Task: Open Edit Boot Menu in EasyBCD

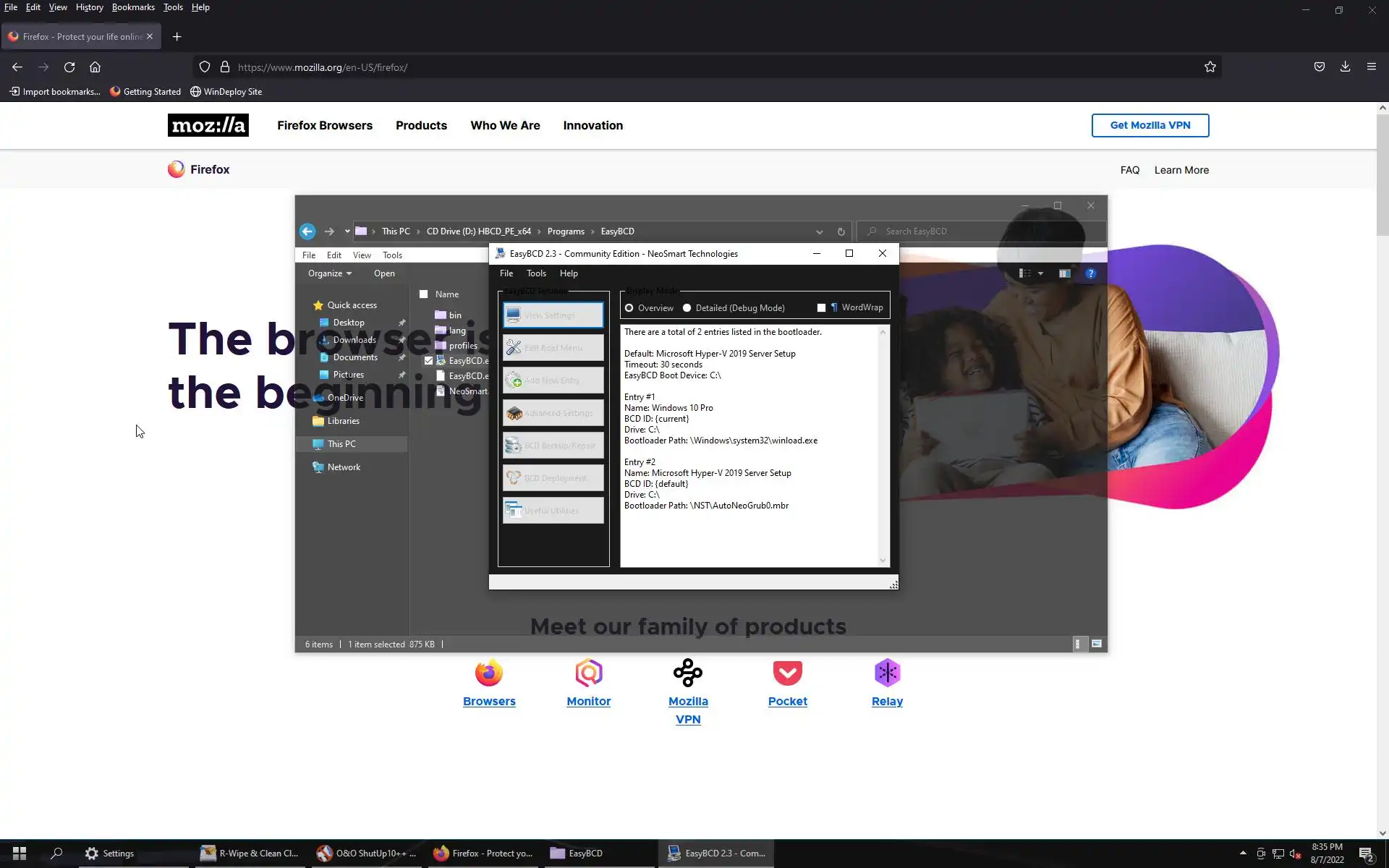Action: (x=553, y=348)
